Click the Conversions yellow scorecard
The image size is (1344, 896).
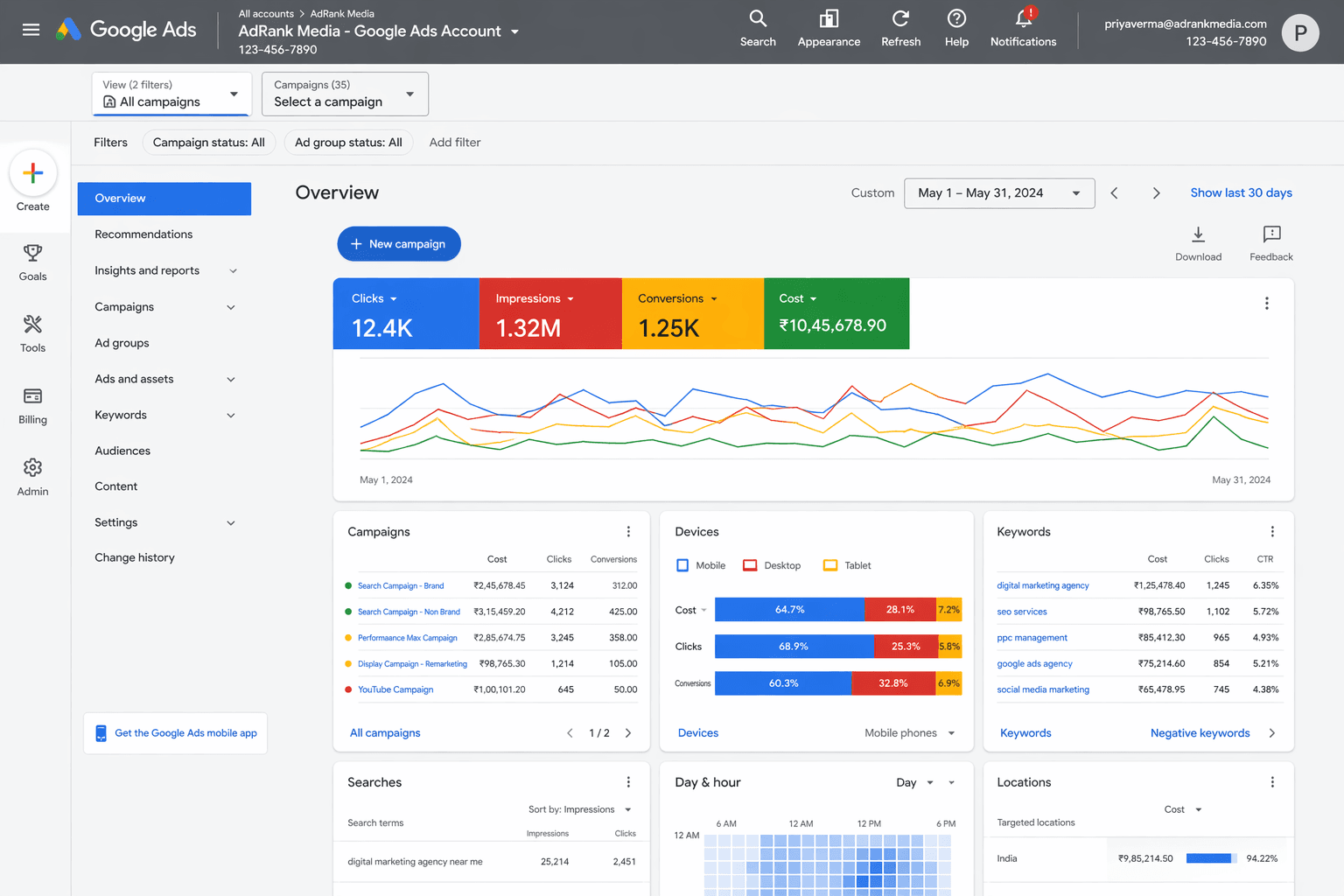click(x=693, y=314)
